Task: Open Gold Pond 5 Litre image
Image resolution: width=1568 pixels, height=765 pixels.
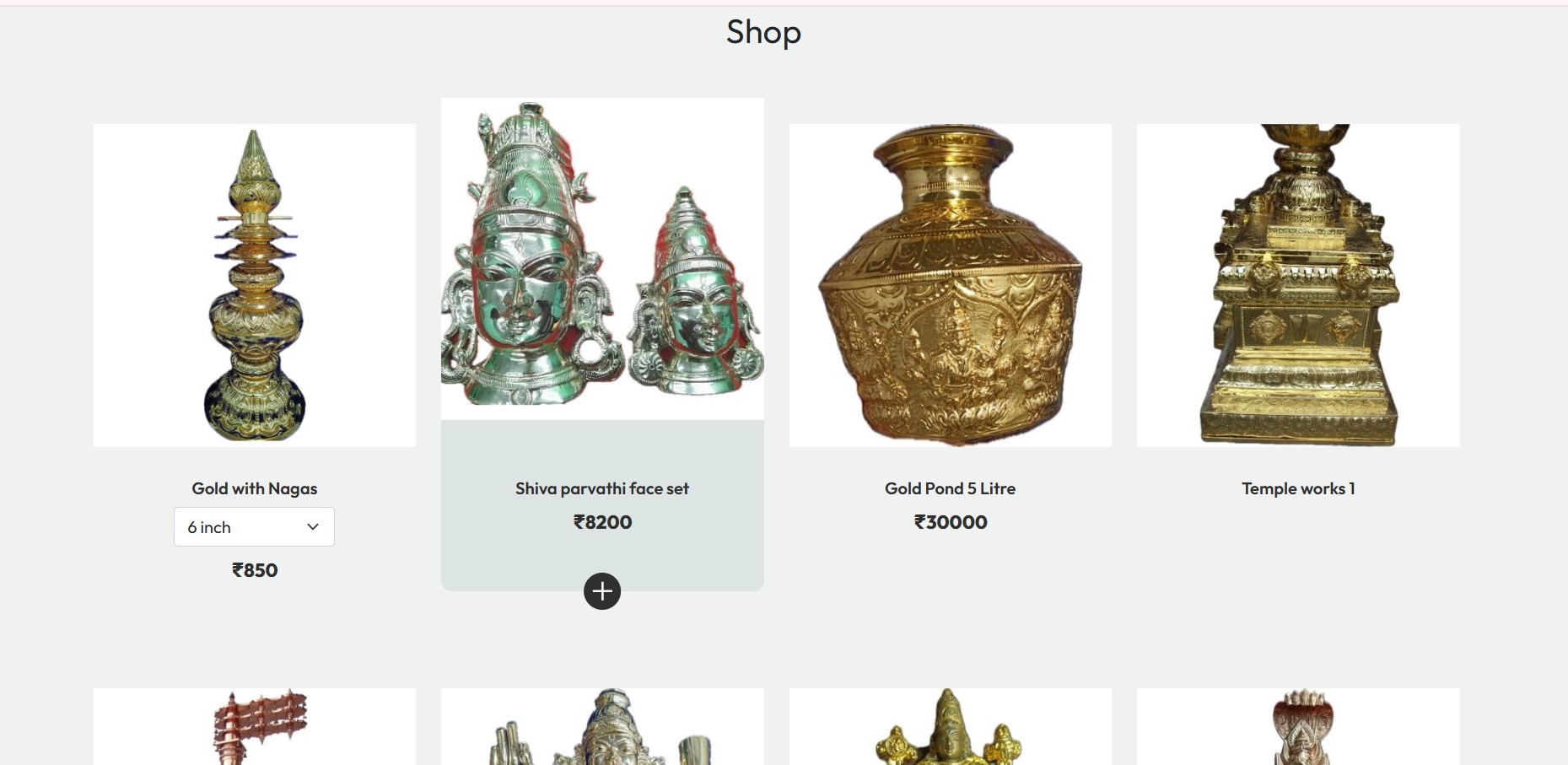Action: 951,286
